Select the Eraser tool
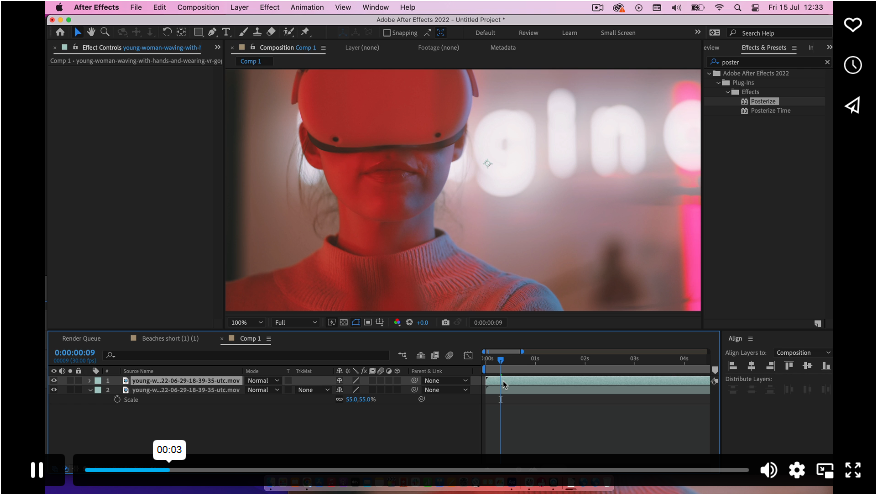Image resolution: width=877 pixels, height=494 pixels. pos(271,32)
